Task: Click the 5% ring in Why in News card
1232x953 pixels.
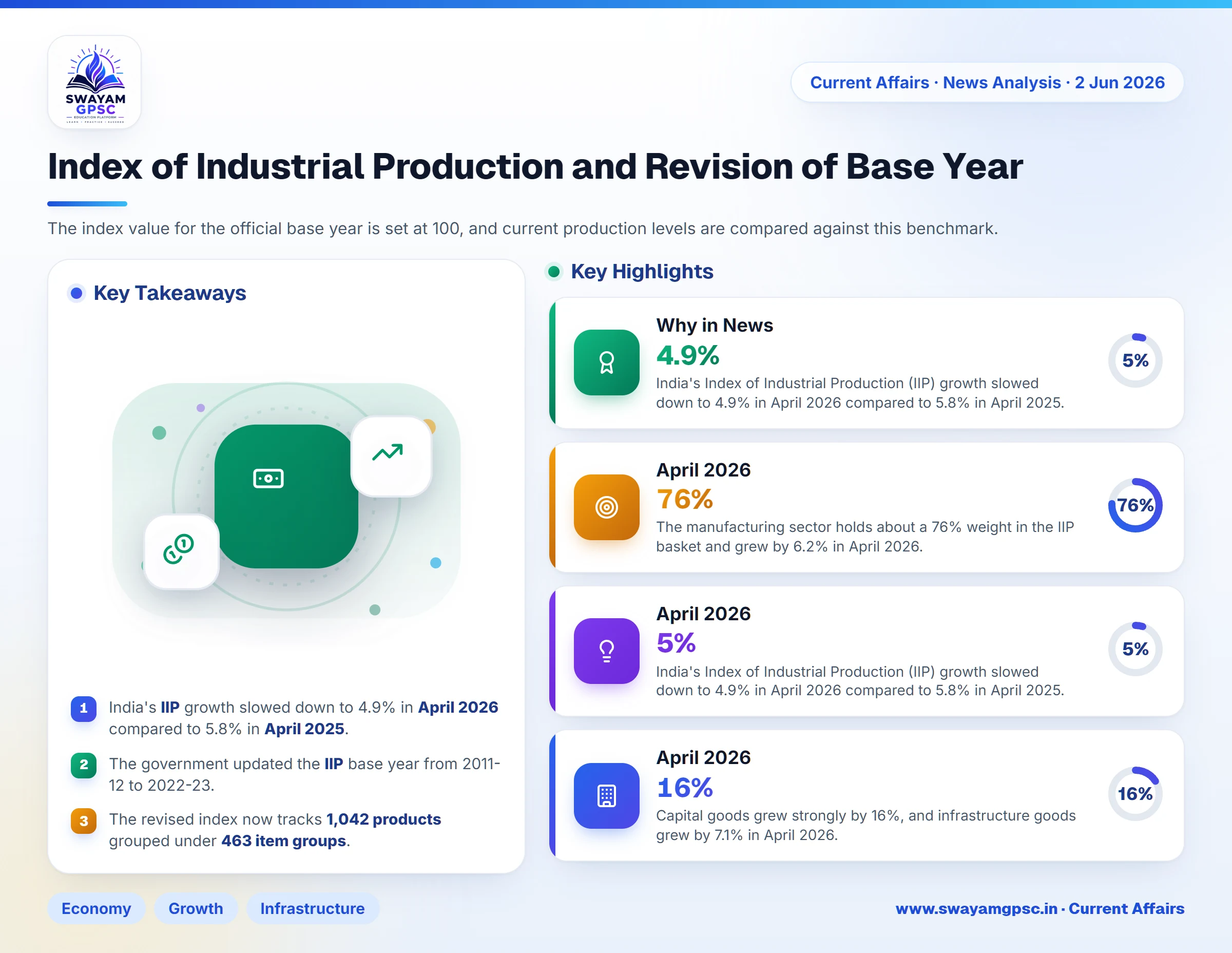Action: 1135,360
